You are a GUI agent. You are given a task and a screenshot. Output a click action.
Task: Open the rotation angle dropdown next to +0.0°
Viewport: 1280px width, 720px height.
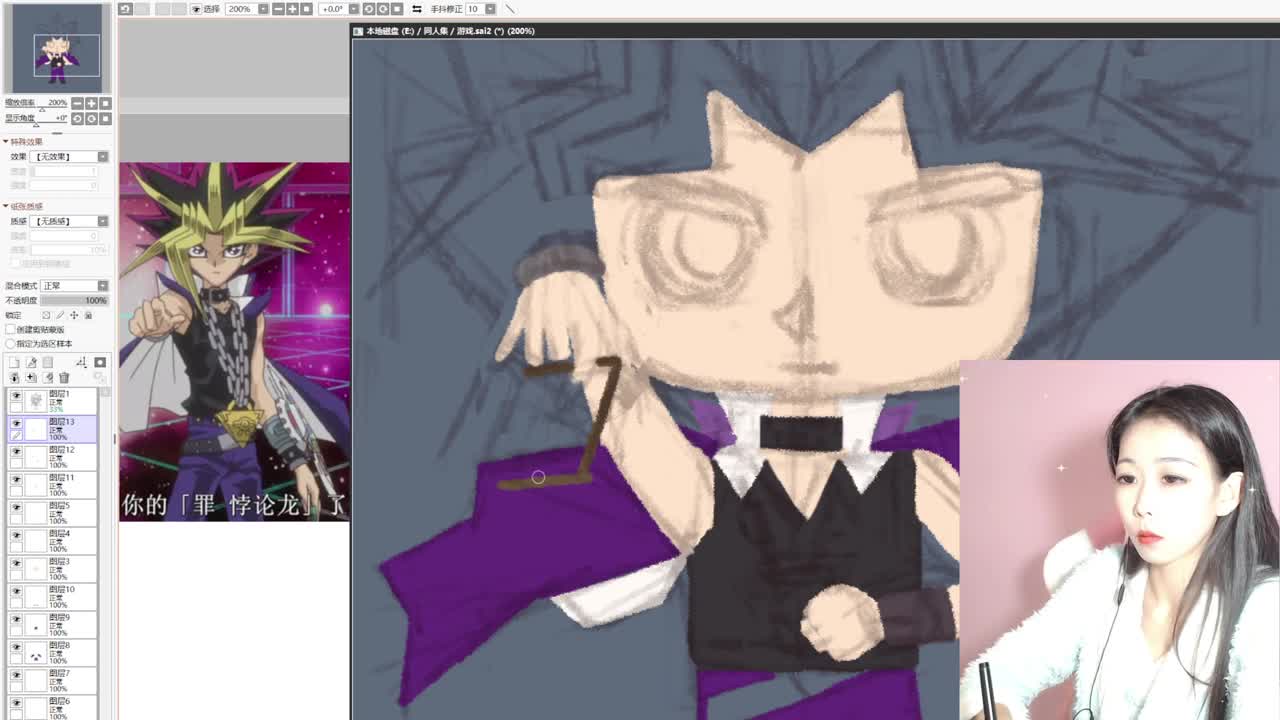click(354, 9)
